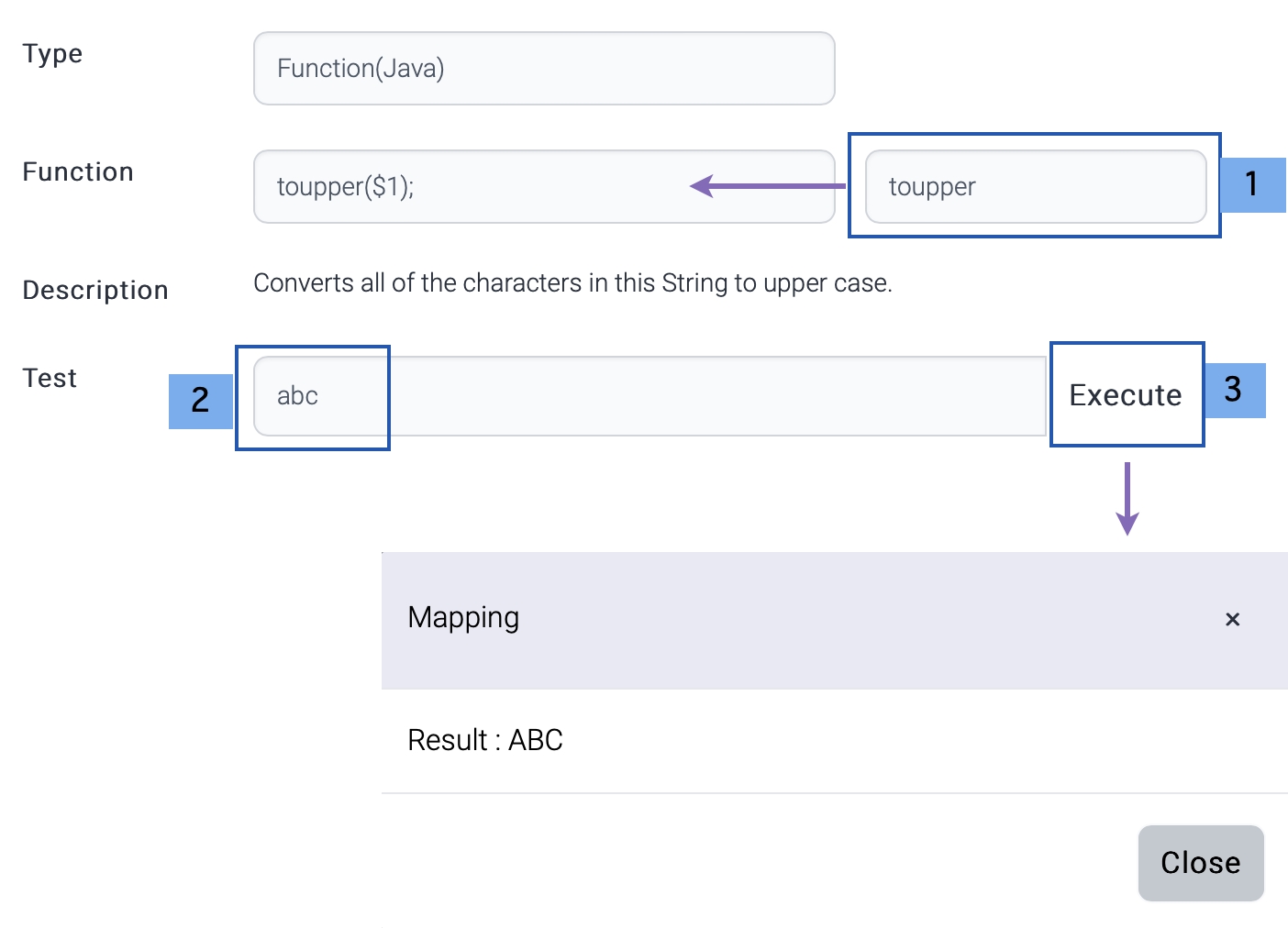Click the 'Result : ABC' text

pos(485,740)
